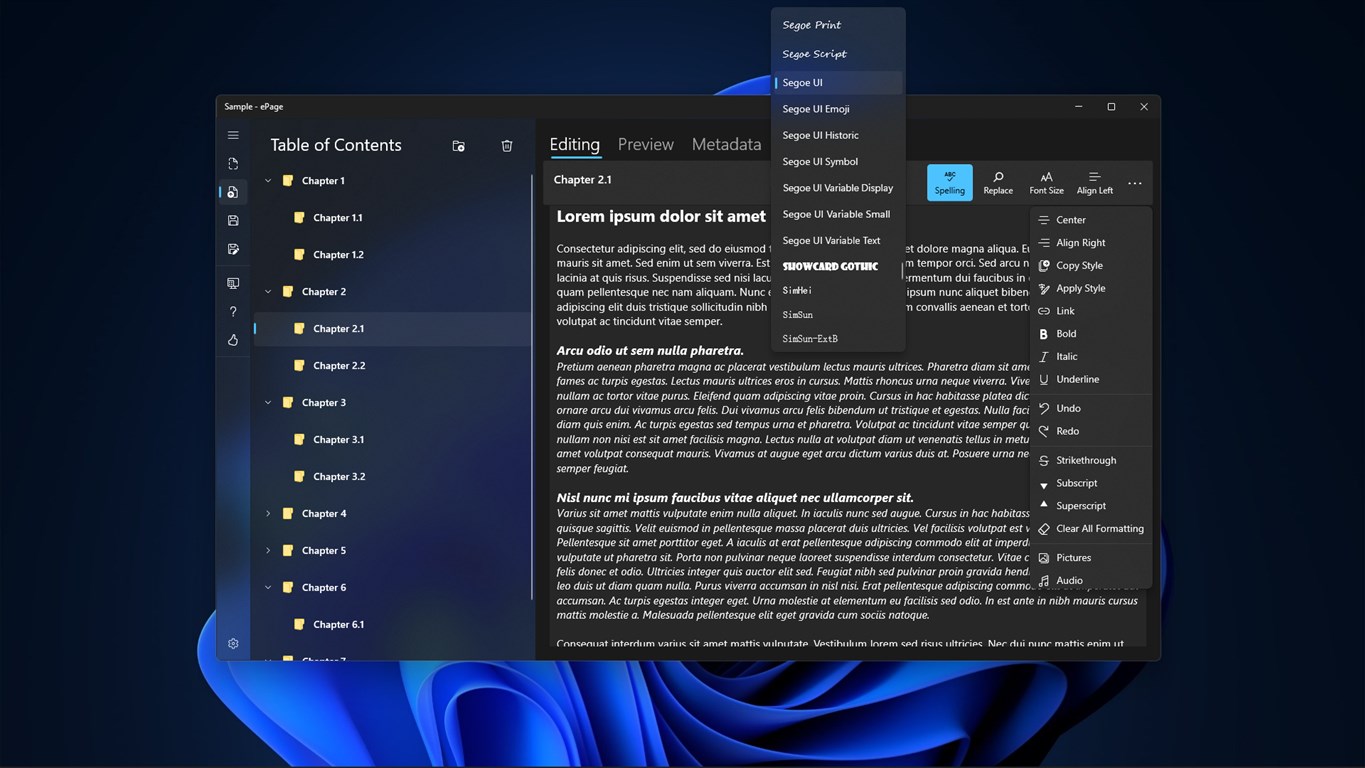Toggle Strikethrough in the menu
The height and width of the screenshot is (768, 1365).
(x=1091, y=460)
